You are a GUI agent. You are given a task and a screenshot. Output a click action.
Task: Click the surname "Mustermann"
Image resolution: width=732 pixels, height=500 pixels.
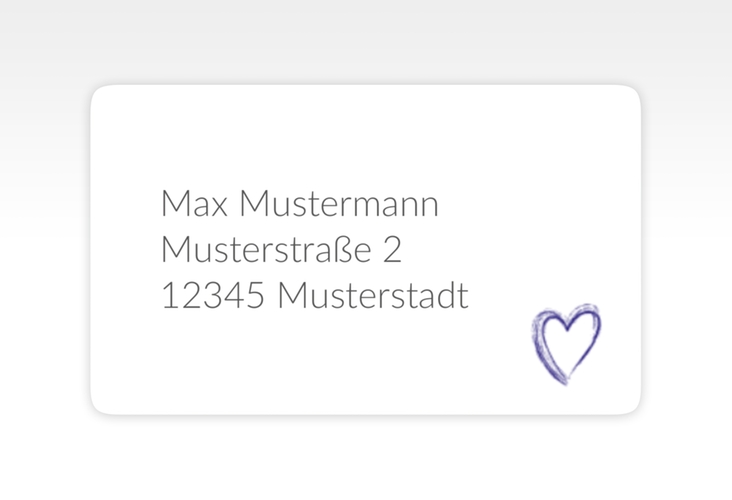pos(339,204)
